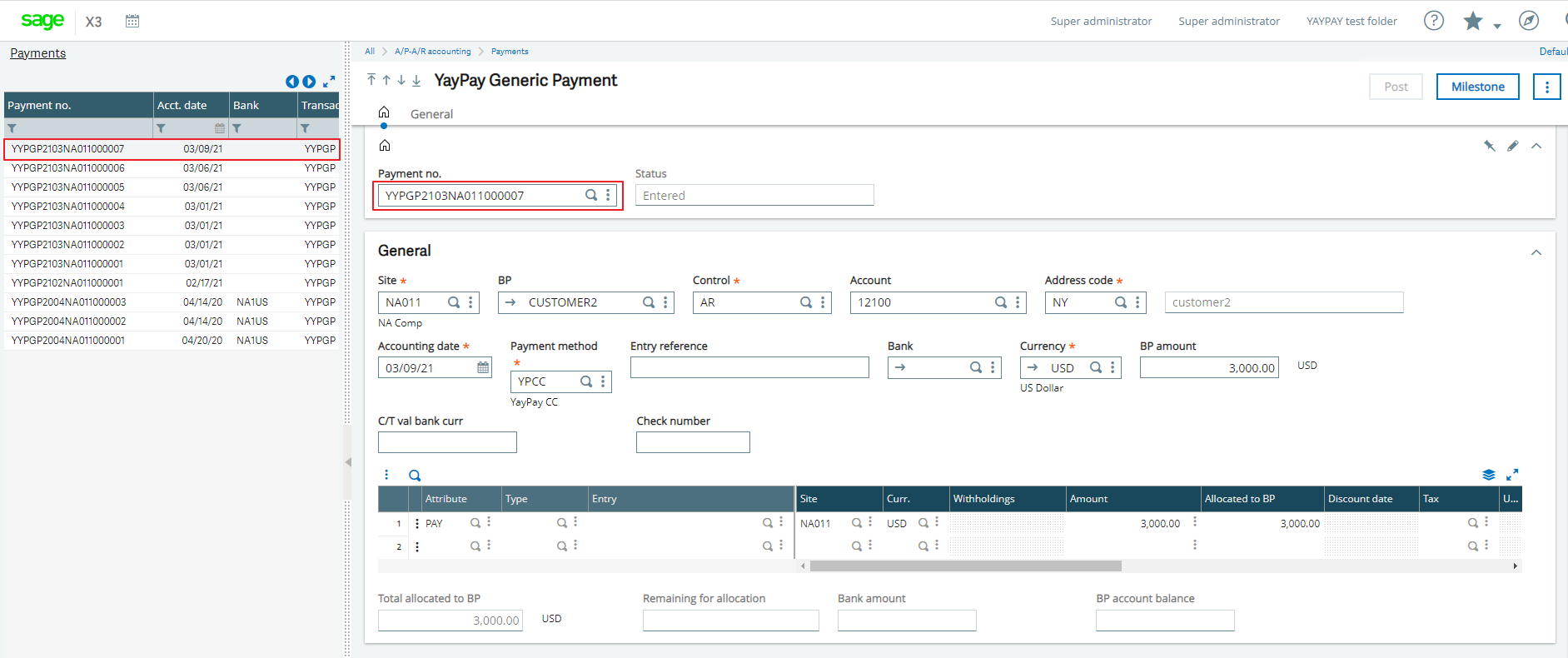
Task: Select payment YYPGP2102NA011000001 row
Action: pos(172,283)
